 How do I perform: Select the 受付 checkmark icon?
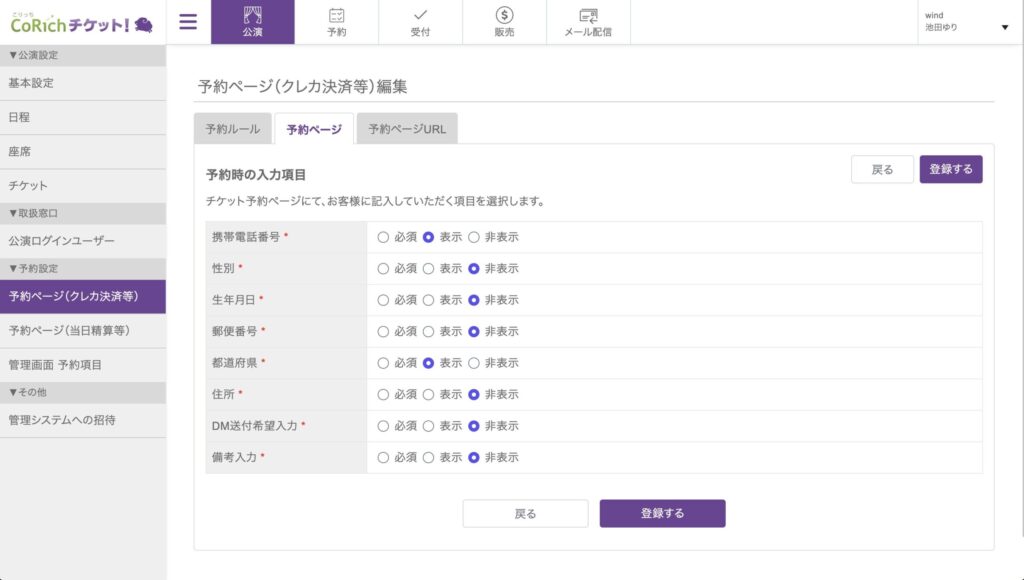420,16
